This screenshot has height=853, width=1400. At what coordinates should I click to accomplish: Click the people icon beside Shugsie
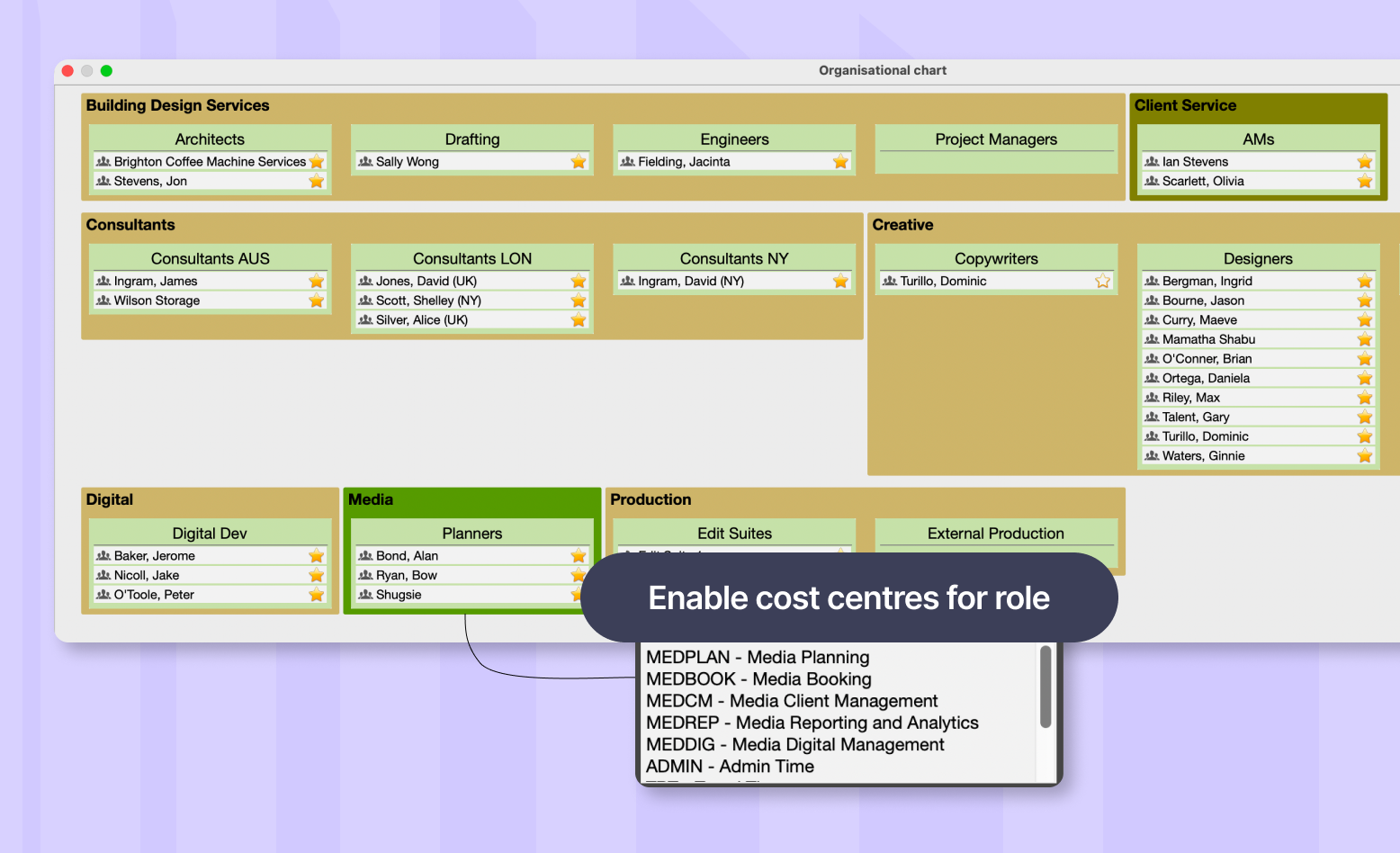365,595
